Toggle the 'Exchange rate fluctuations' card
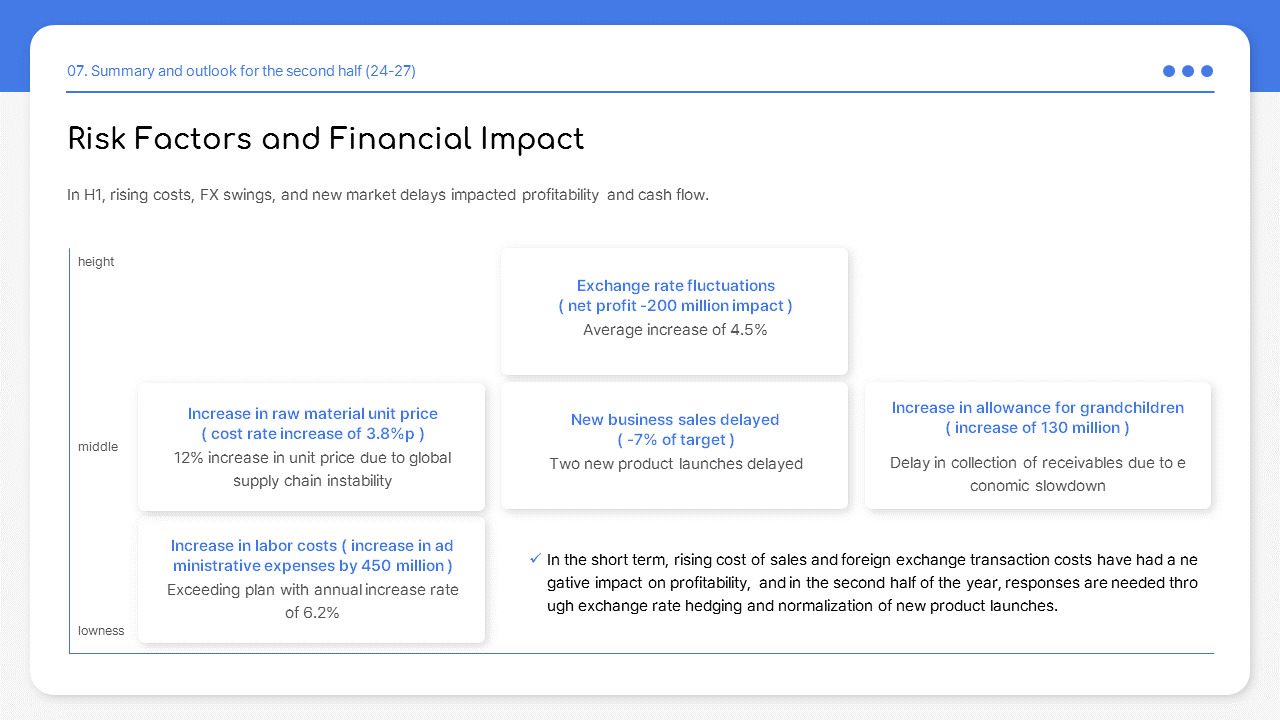1280x720 pixels. tap(675, 310)
